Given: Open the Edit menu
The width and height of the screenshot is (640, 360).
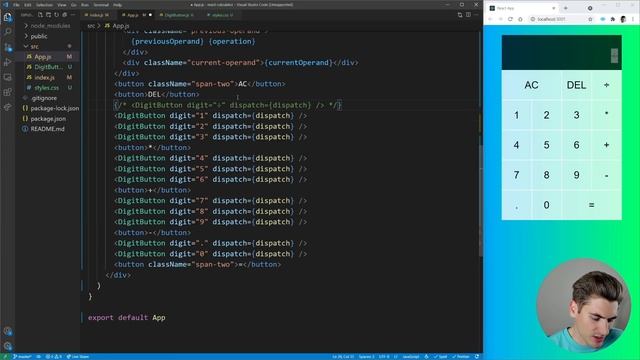Looking at the screenshot, I should (28, 5).
